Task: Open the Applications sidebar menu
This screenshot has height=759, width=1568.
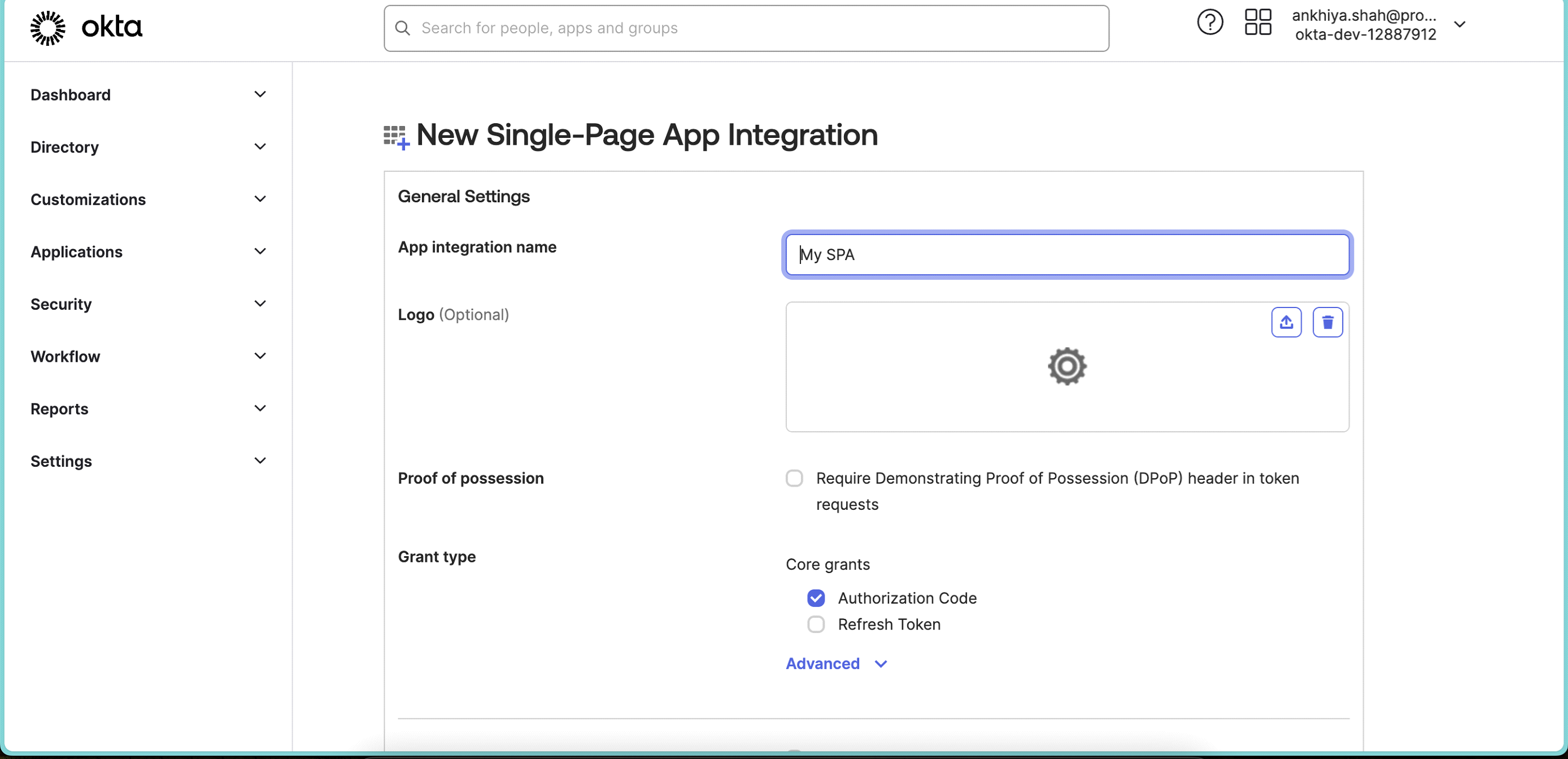Action: tap(77, 251)
